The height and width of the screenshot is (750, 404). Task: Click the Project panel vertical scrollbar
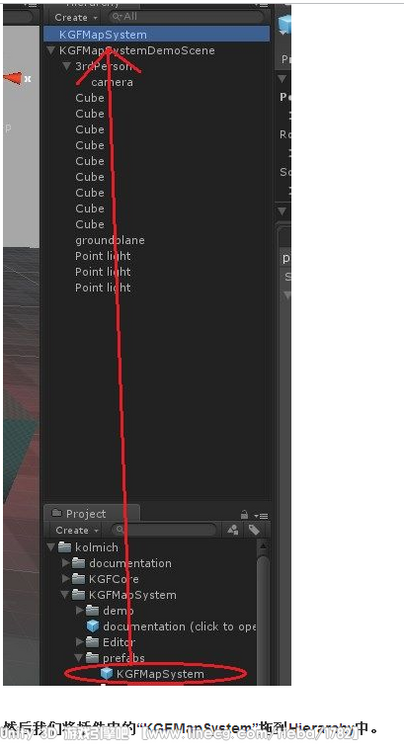[x=263, y=612]
